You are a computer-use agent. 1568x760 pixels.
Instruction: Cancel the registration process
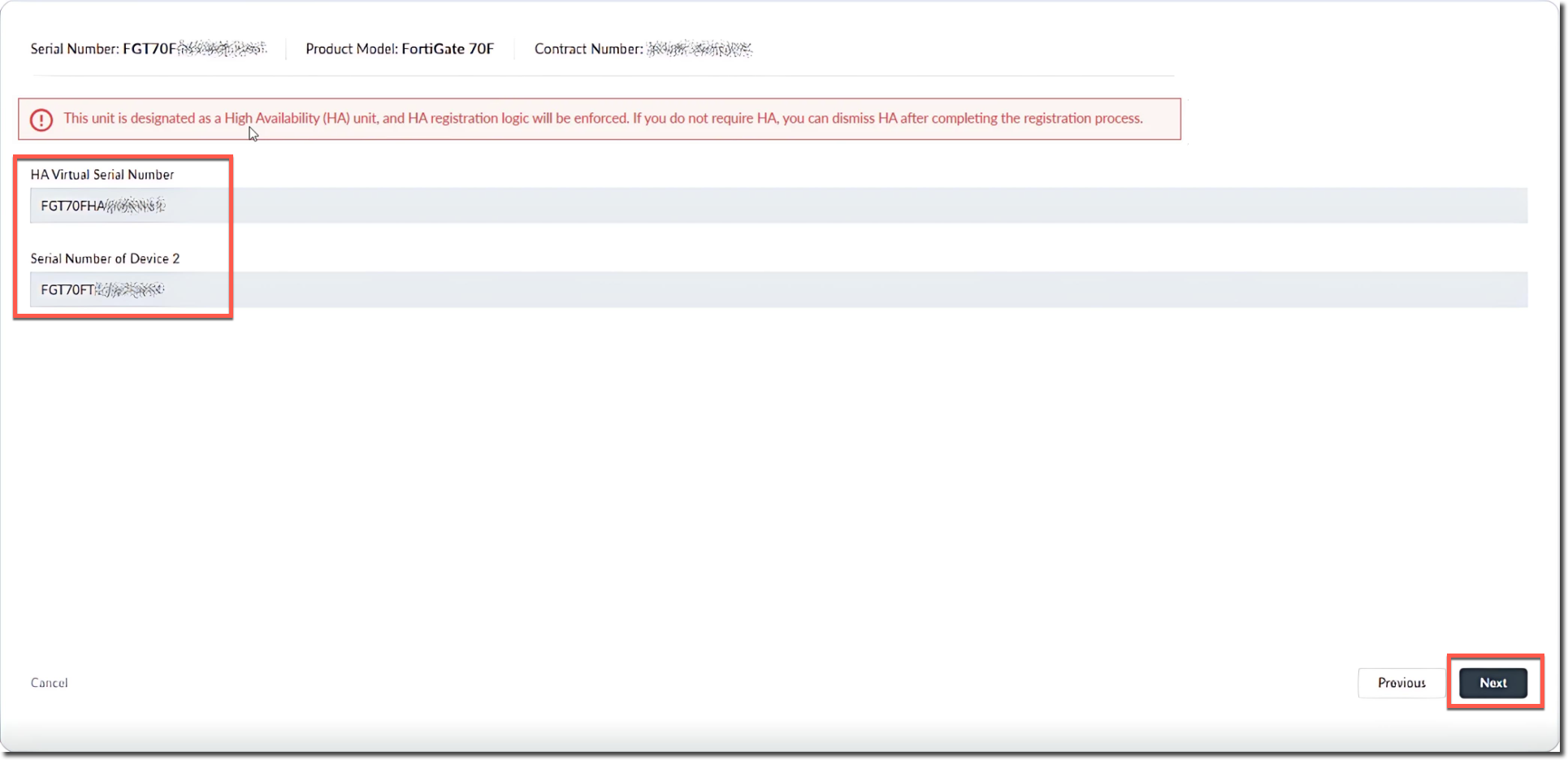(x=50, y=683)
